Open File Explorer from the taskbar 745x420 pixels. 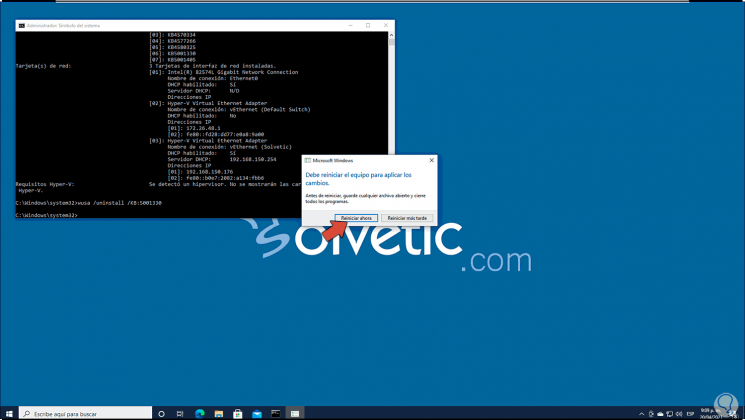(x=219, y=414)
